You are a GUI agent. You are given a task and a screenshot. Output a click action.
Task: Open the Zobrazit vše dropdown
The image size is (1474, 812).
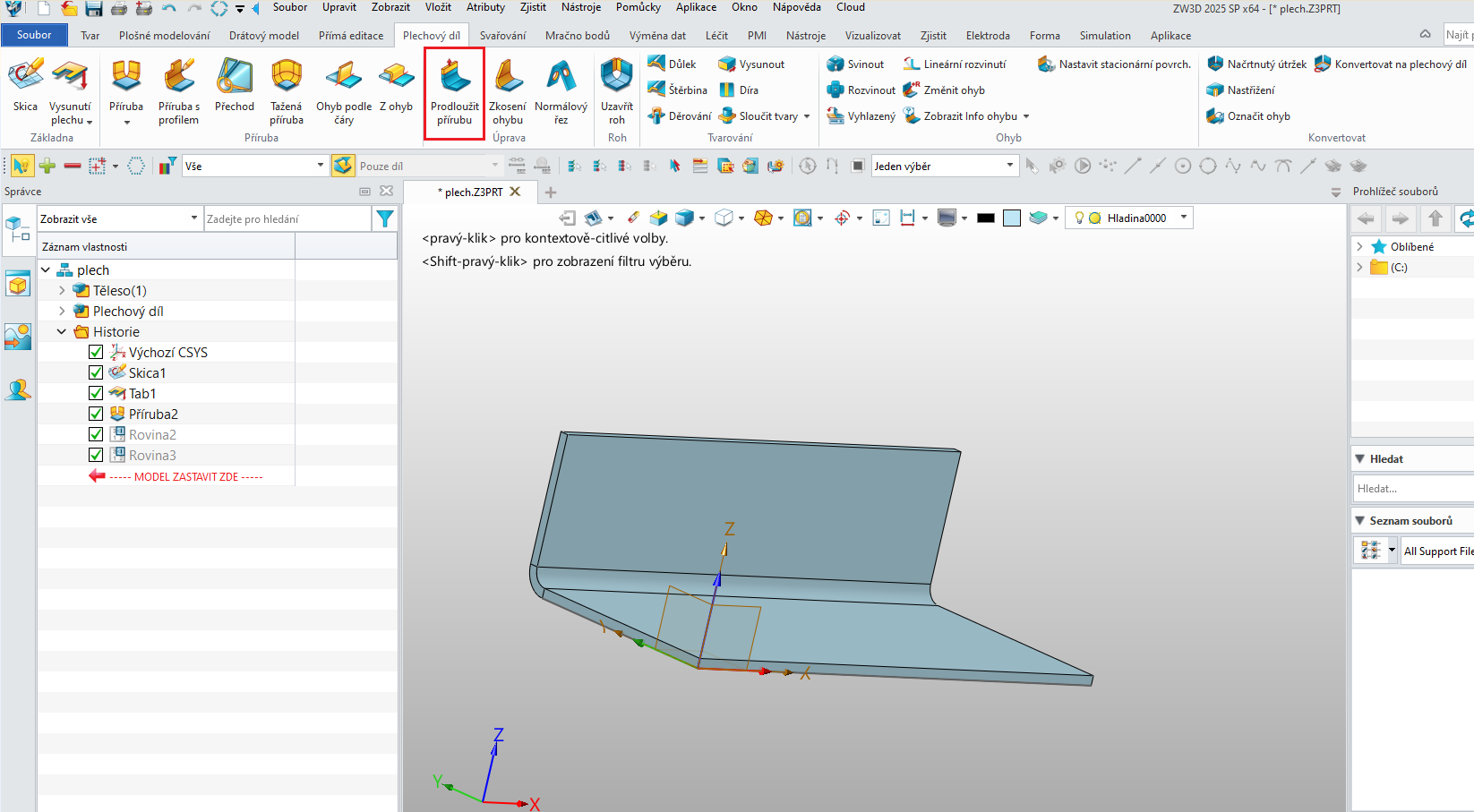point(119,218)
